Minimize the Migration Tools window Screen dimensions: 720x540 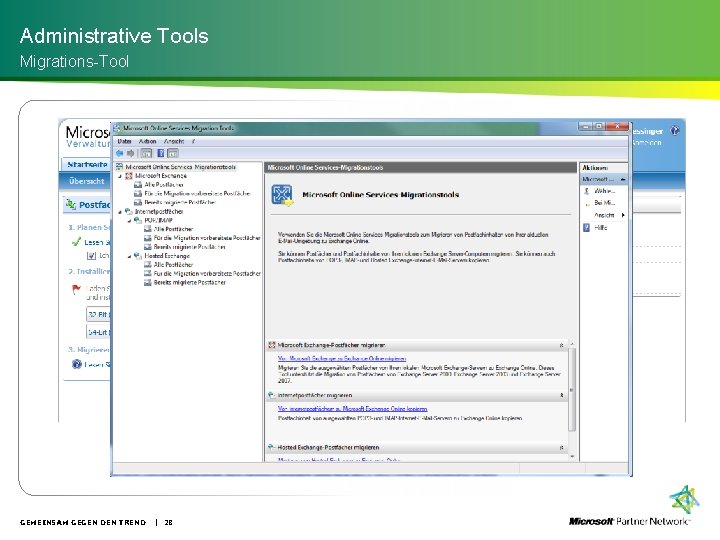(x=585, y=126)
